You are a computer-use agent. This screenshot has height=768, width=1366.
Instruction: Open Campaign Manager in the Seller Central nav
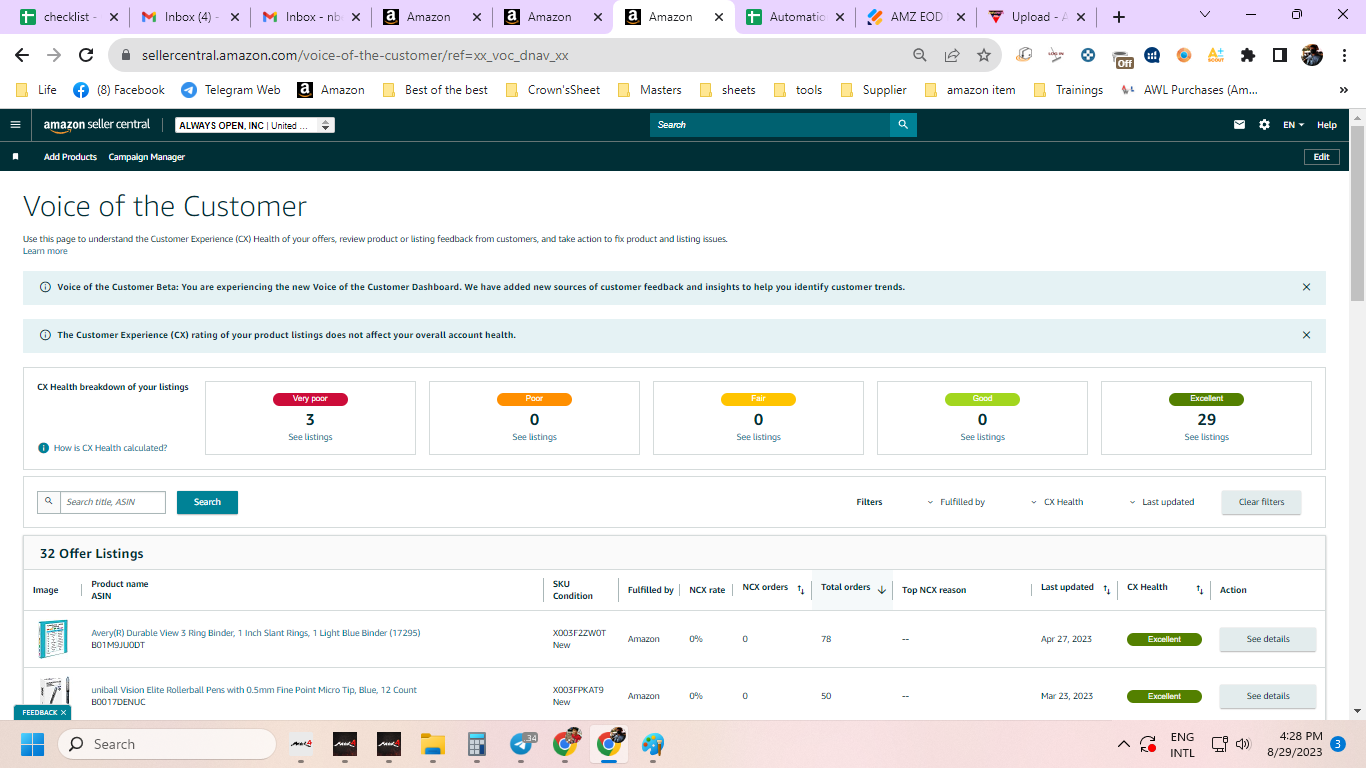147,157
